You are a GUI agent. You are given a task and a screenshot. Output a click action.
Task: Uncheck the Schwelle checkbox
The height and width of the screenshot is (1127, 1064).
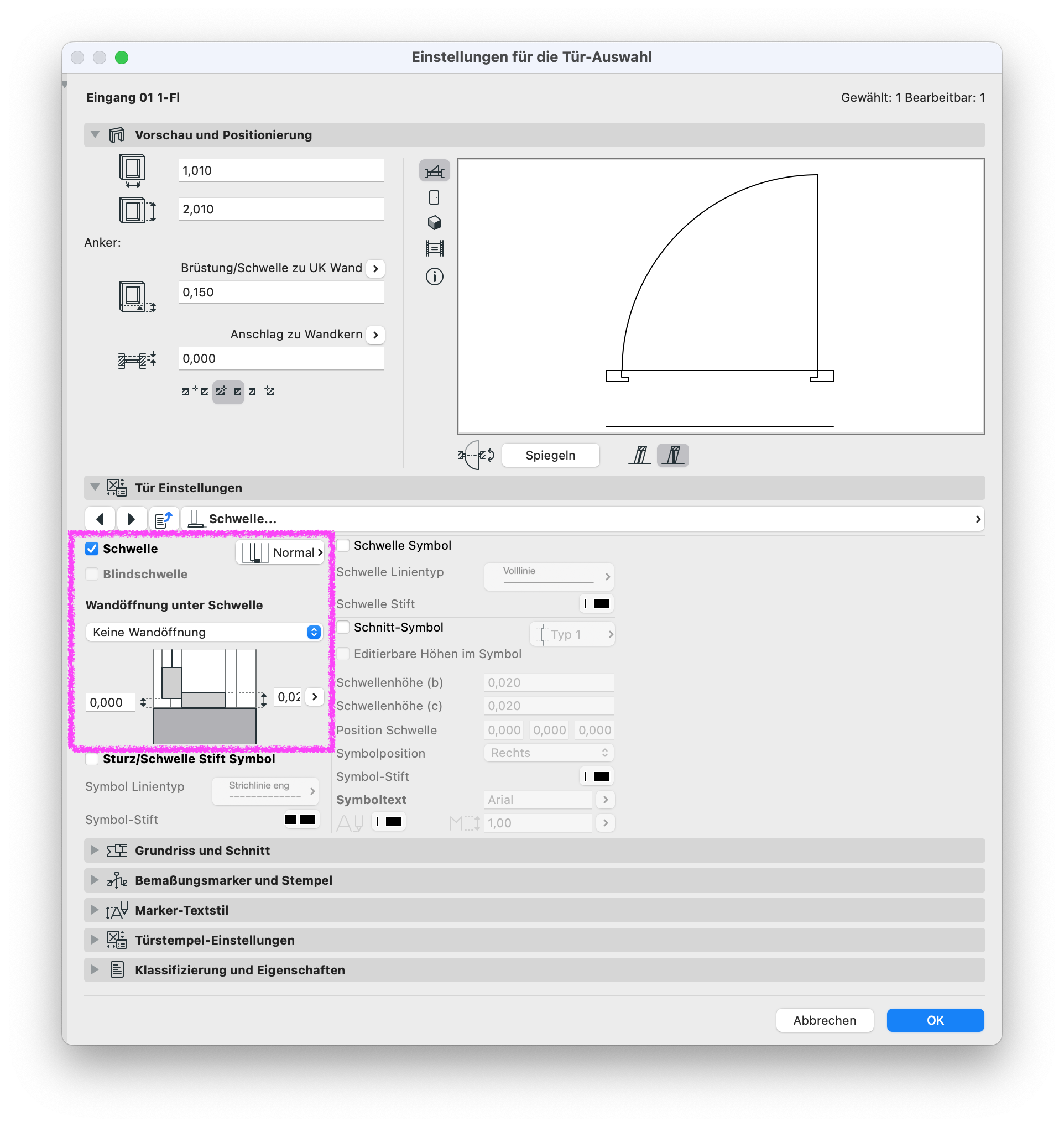[x=92, y=549]
